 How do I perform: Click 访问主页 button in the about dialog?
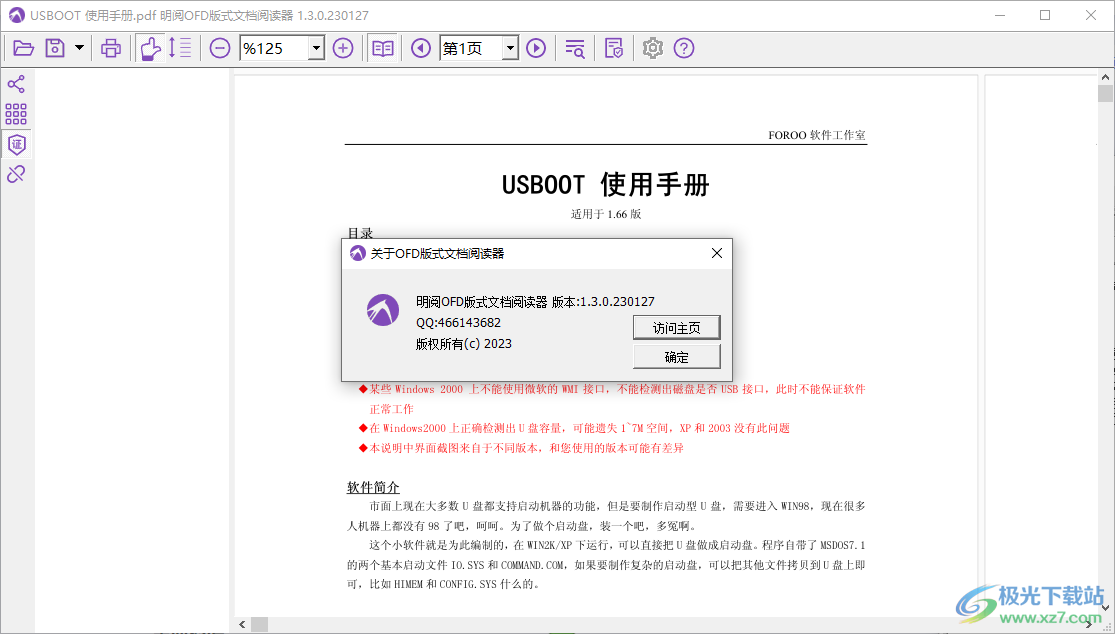coord(676,328)
